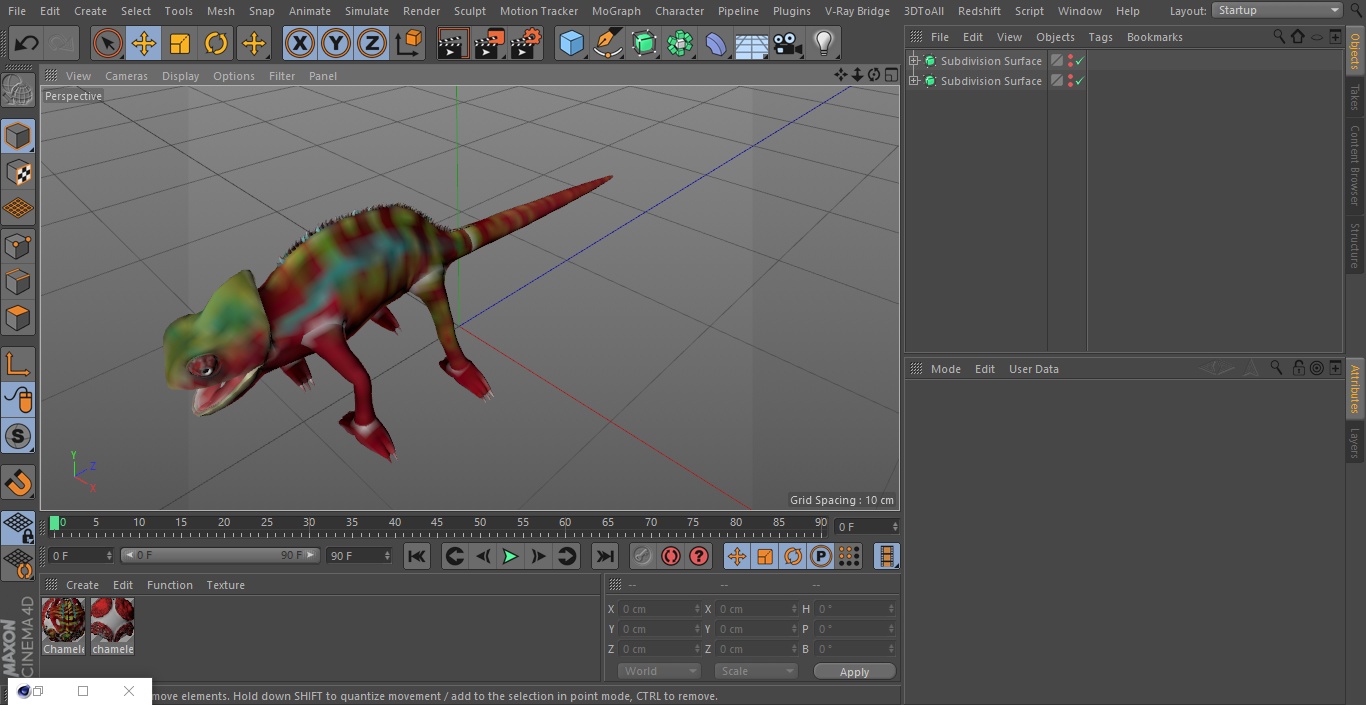Open User Data in Attributes panel
This screenshot has height=705, width=1366.
[1033, 369]
